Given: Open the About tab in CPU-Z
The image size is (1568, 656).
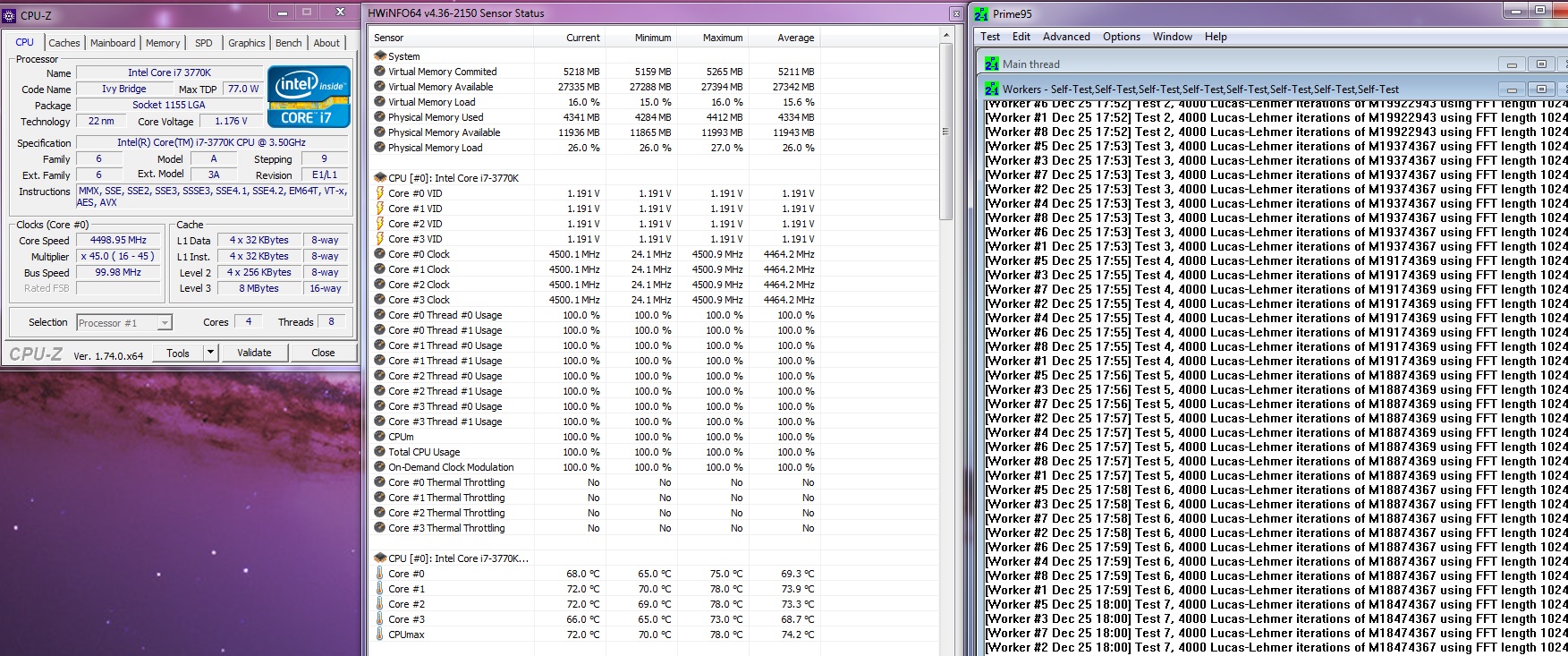Looking at the screenshot, I should pyautogui.click(x=326, y=42).
